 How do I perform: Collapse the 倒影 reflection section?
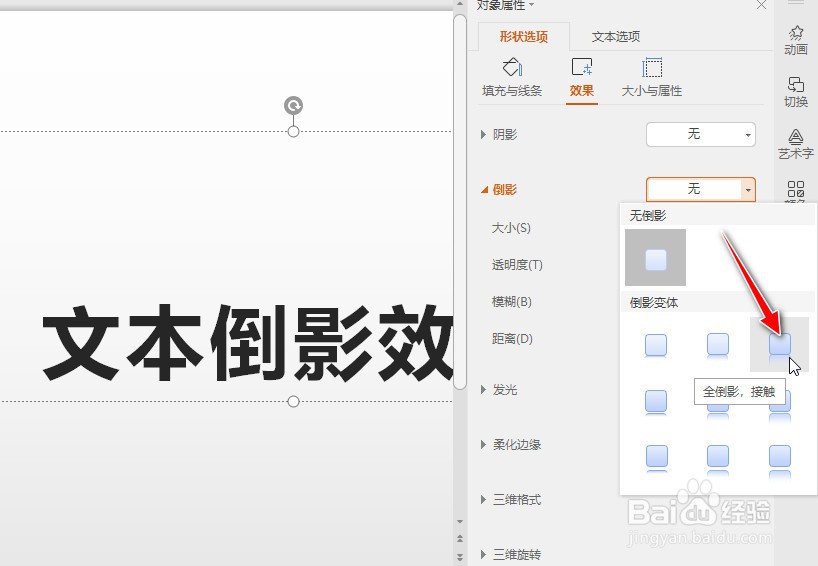coord(499,189)
